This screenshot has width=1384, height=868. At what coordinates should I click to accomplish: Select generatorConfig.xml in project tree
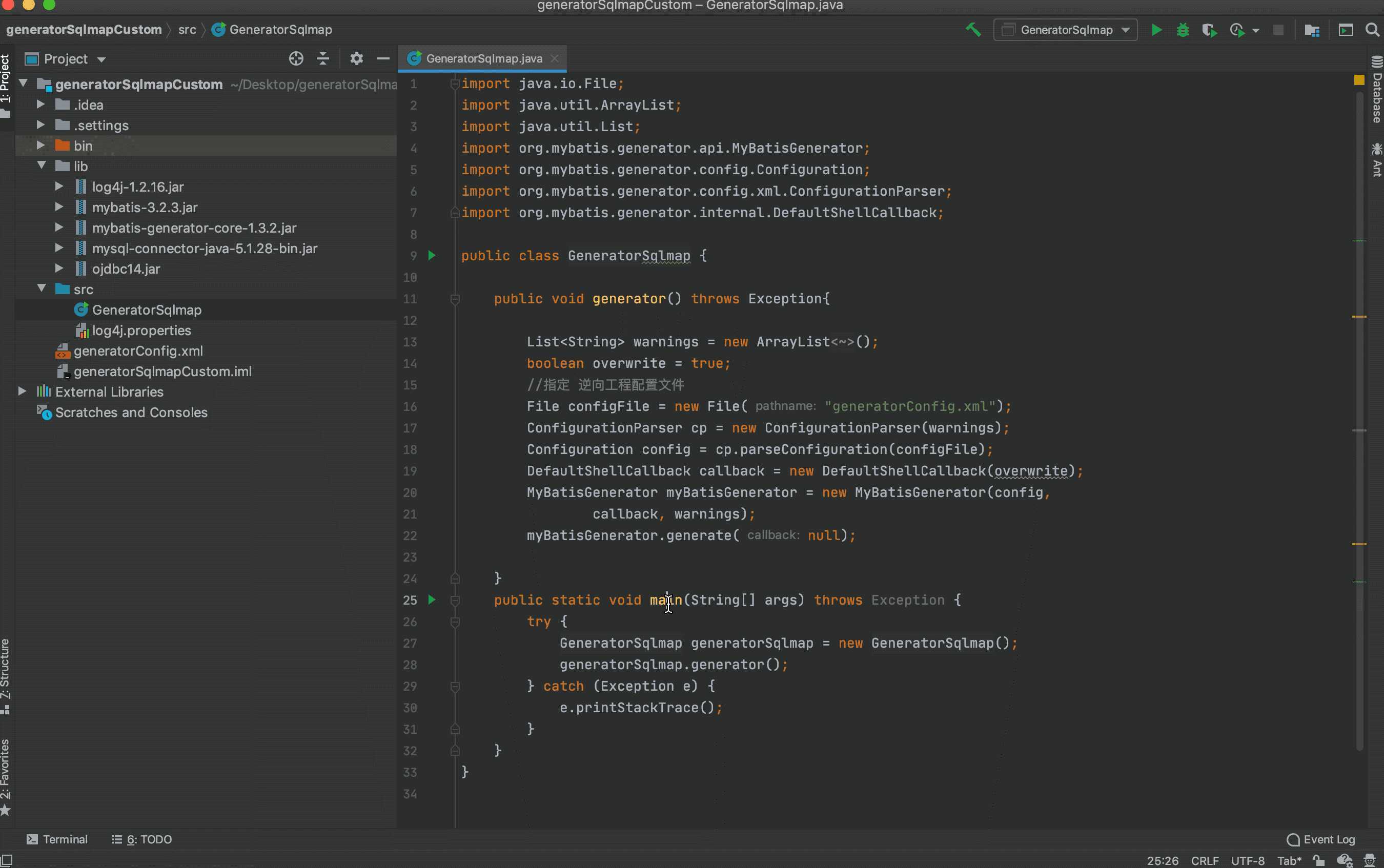tap(129, 351)
